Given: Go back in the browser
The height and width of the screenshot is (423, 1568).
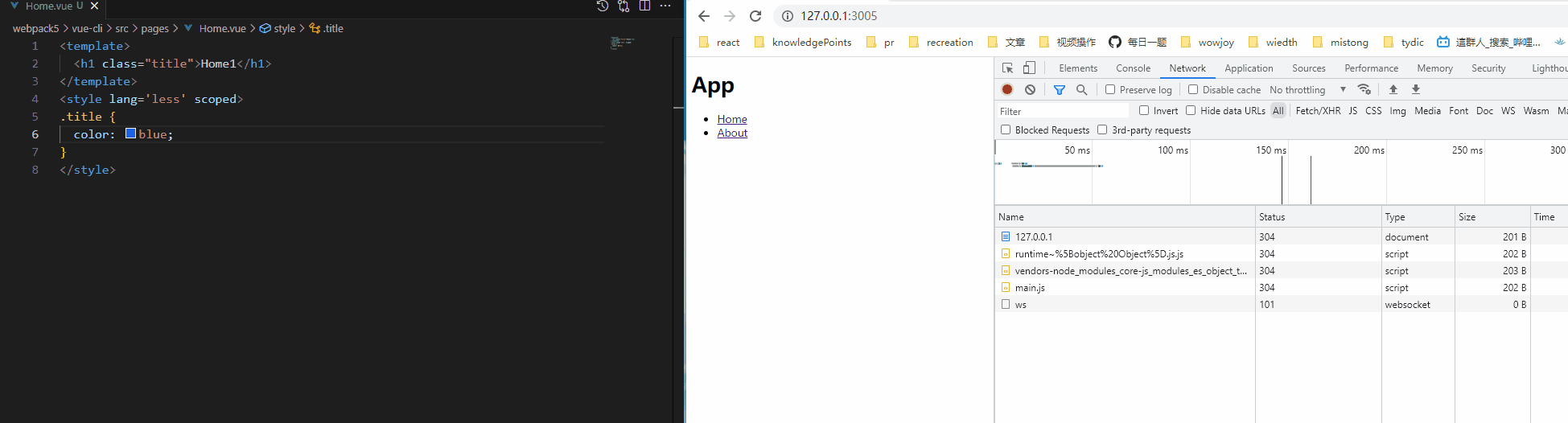Looking at the screenshot, I should pyautogui.click(x=704, y=16).
